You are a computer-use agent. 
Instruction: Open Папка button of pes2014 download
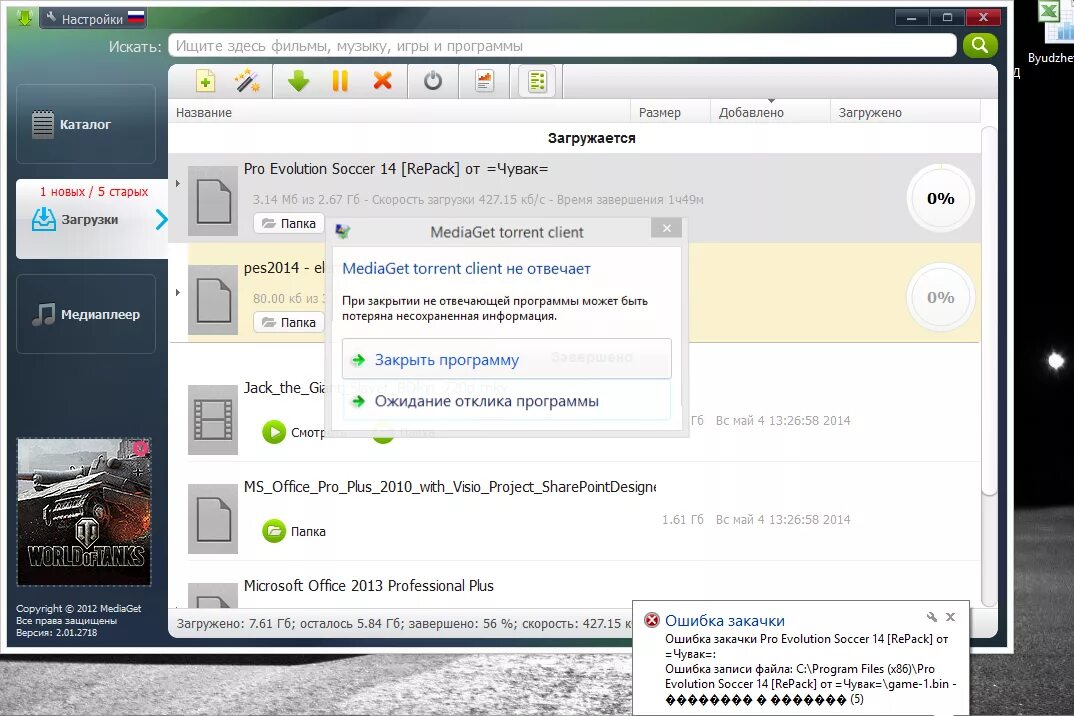click(288, 322)
